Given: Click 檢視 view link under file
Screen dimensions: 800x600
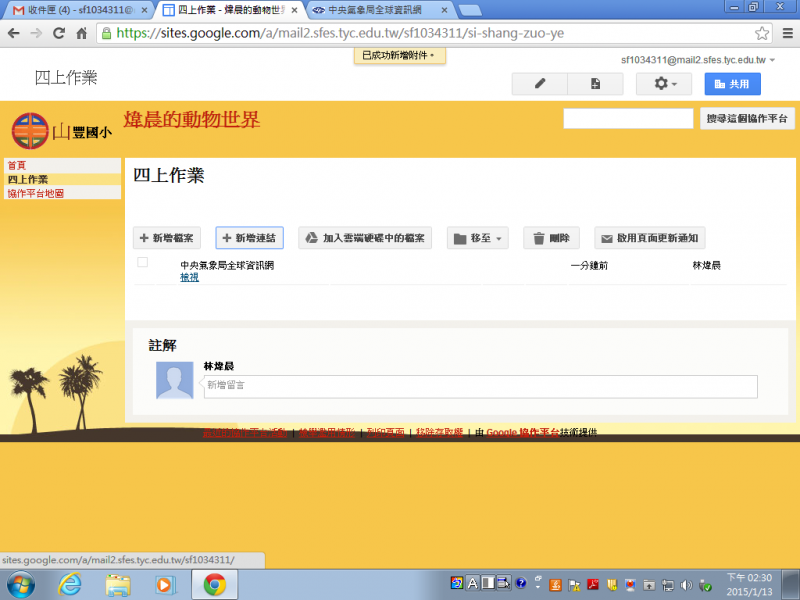Looking at the screenshot, I should point(189,278).
